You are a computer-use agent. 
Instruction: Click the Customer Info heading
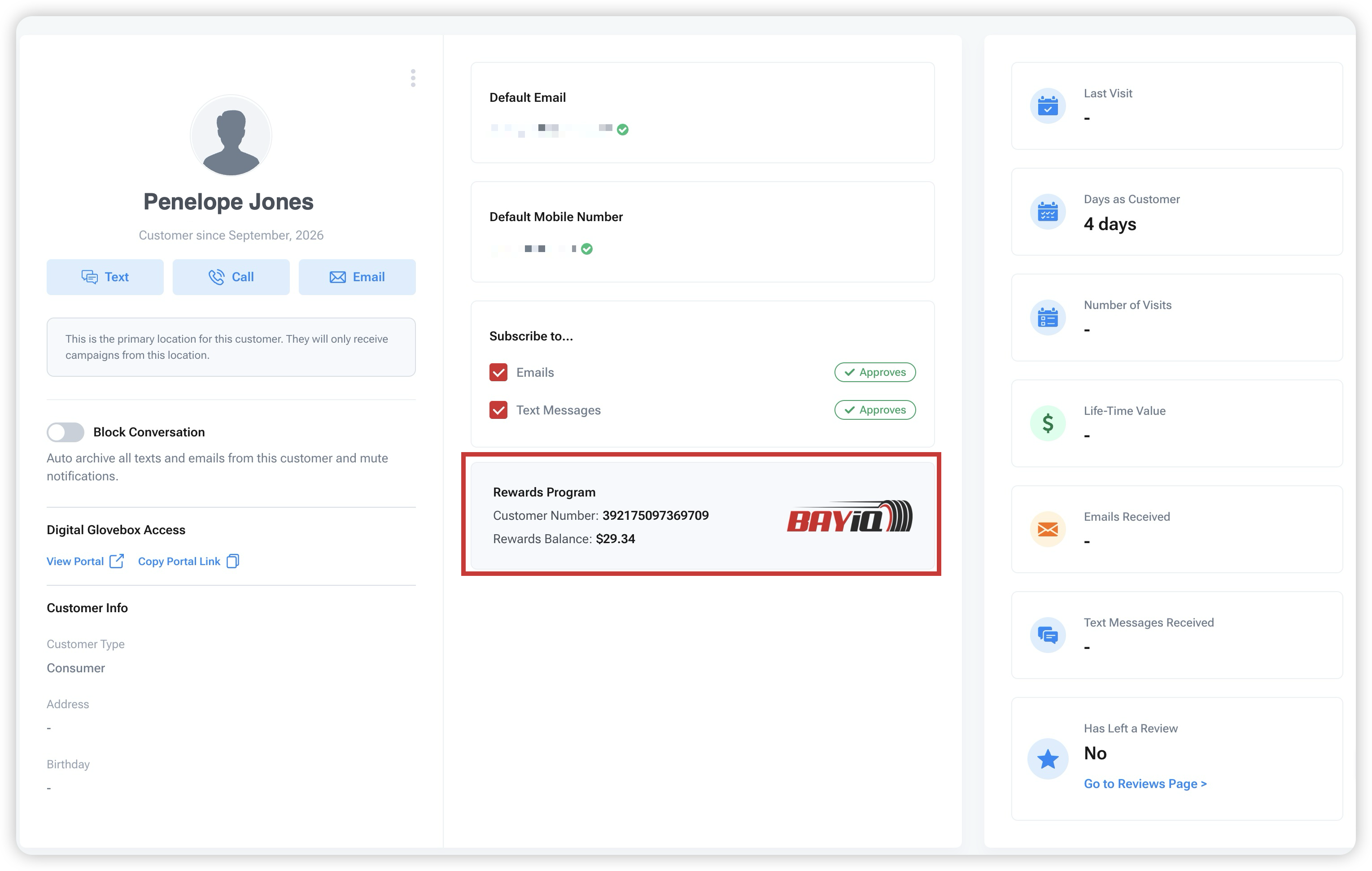click(87, 608)
